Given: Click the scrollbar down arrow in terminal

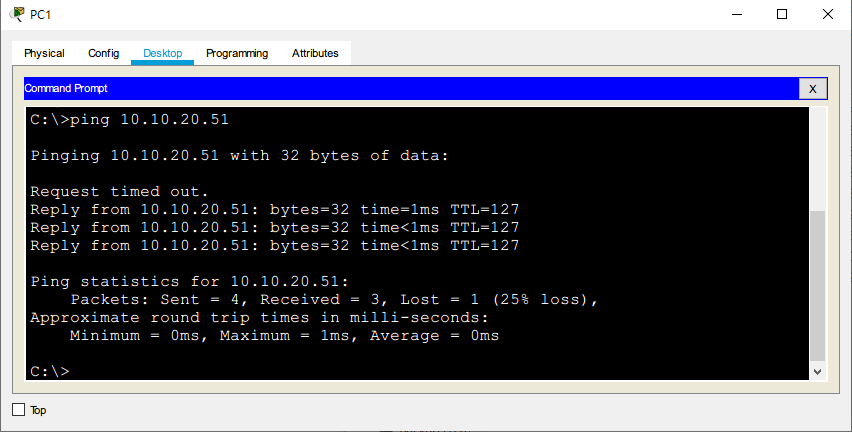Looking at the screenshot, I should pyautogui.click(x=818, y=371).
